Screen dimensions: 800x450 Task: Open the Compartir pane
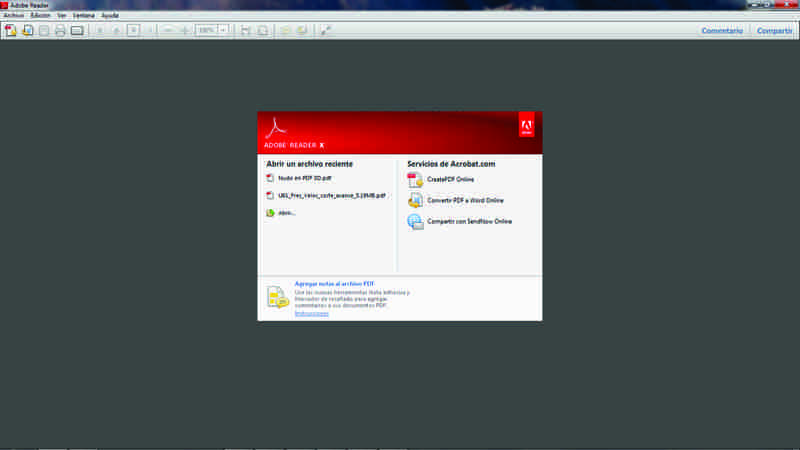point(774,31)
